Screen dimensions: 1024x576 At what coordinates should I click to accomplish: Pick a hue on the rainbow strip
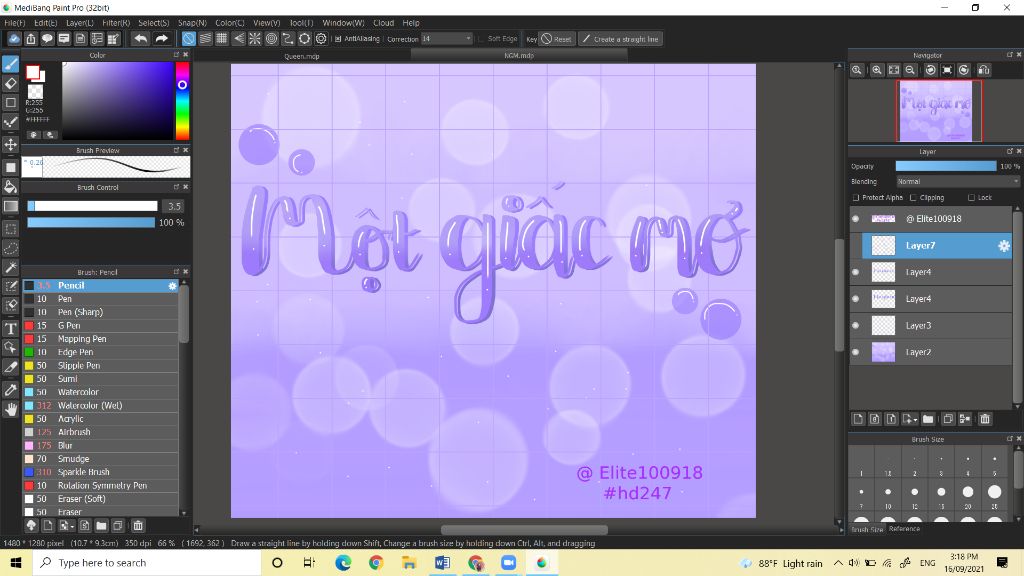[x=182, y=101]
